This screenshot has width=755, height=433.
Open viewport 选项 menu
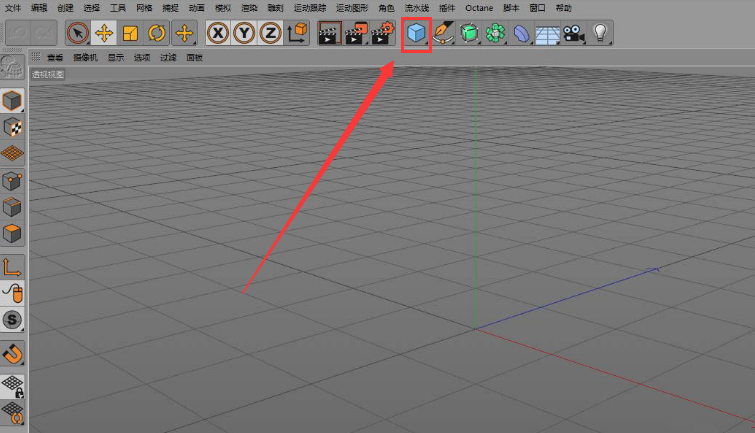[142, 58]
